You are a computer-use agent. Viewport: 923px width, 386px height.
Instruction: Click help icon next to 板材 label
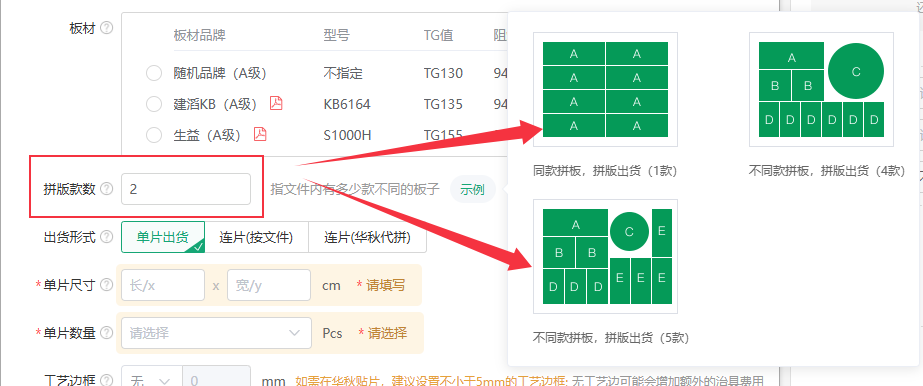click(107, 28)
